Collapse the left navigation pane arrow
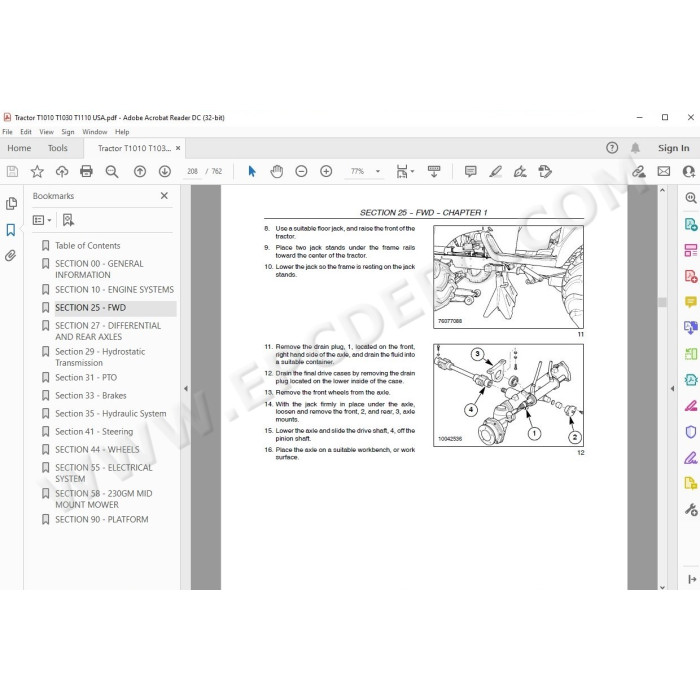 [x=186, y=389]
